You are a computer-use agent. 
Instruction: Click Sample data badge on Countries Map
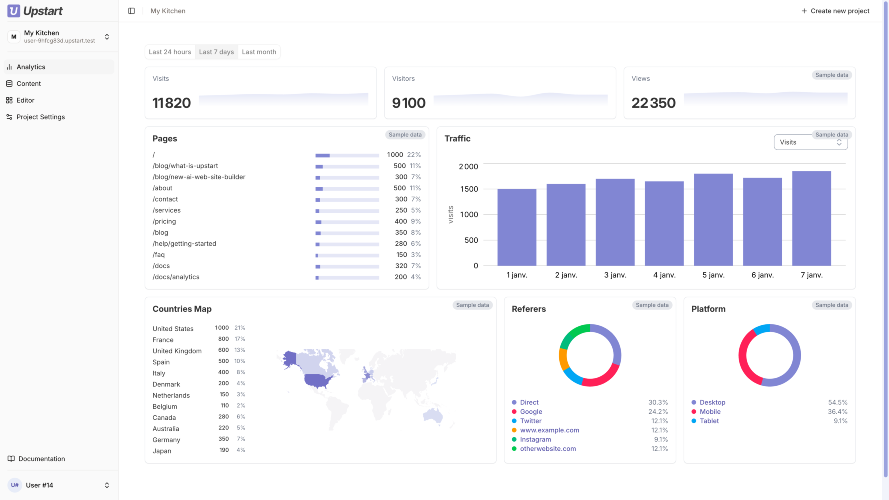[472, 305]
